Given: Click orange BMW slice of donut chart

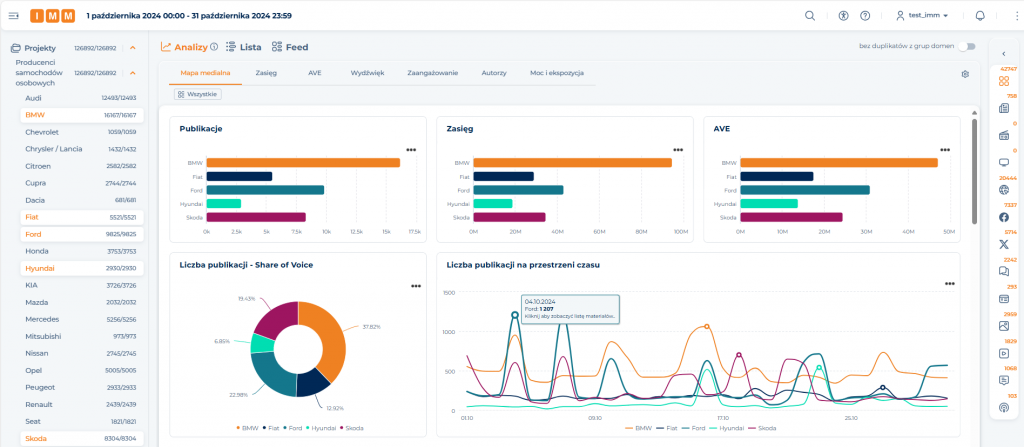Looking at the screenshot, I should [328, 337].
